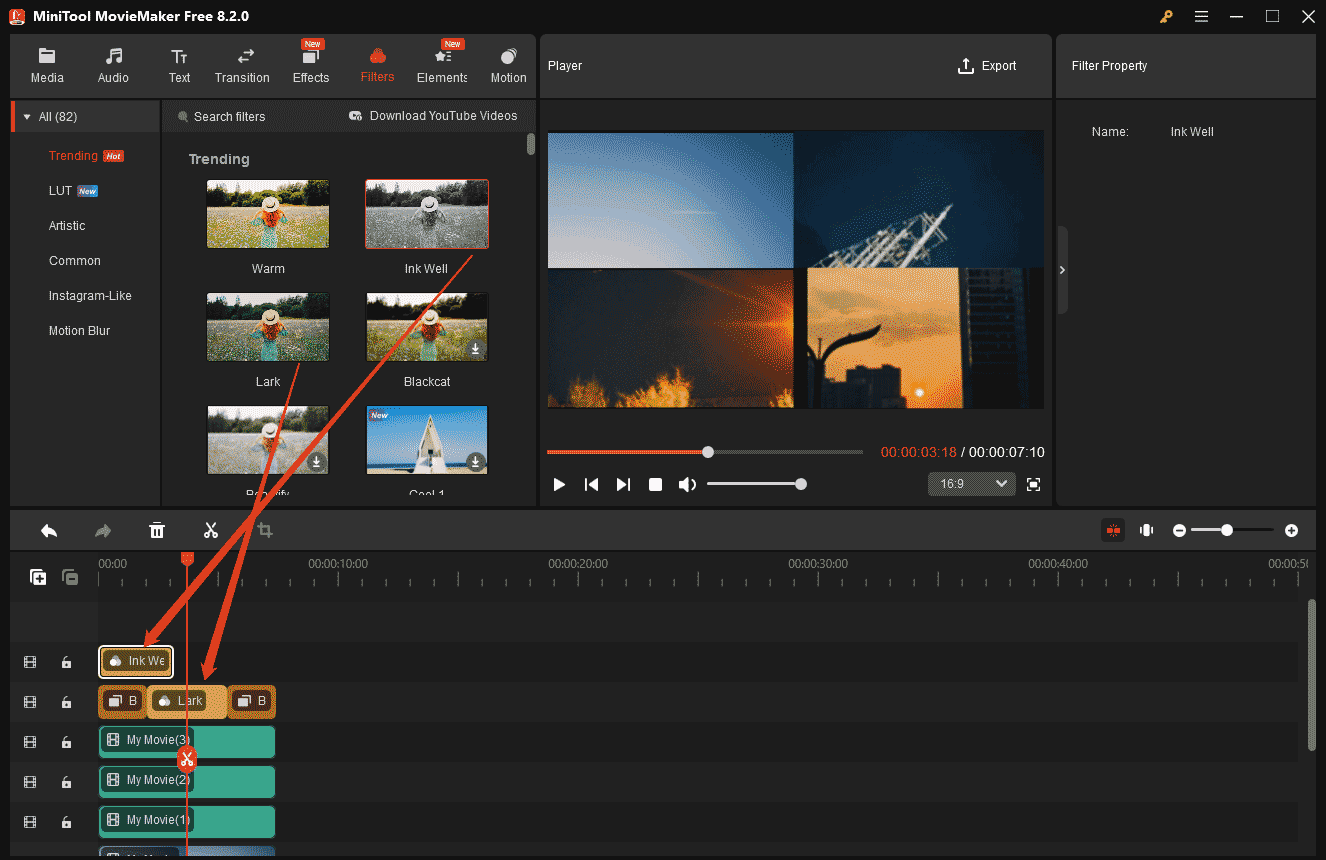Open the Audio tab
The image size is (1326, 860).
pos(113,66)
